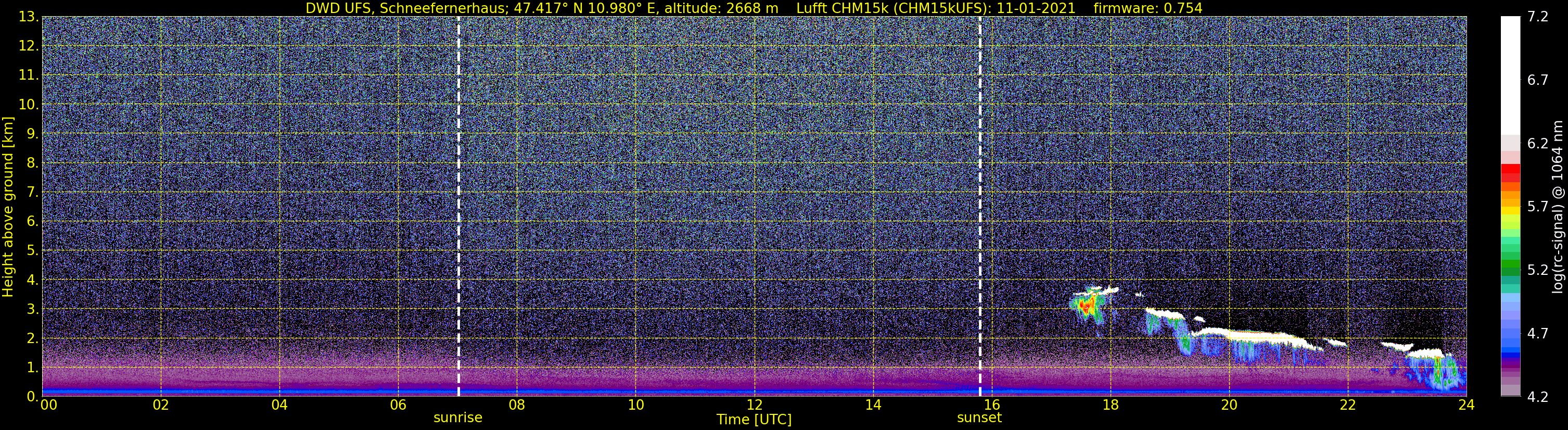Click the 00 time axis tick label
Image resolution: width=1568 pixels, height=430 pixels.
pyautogui.click(x=49, y=405)
